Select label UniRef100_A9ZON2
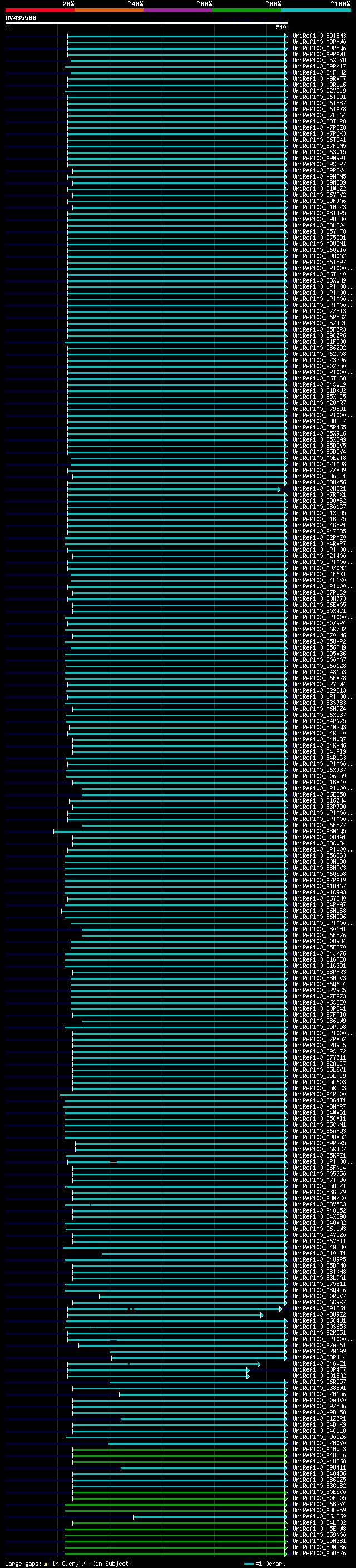356x1568 pixels. pos(319,568)
